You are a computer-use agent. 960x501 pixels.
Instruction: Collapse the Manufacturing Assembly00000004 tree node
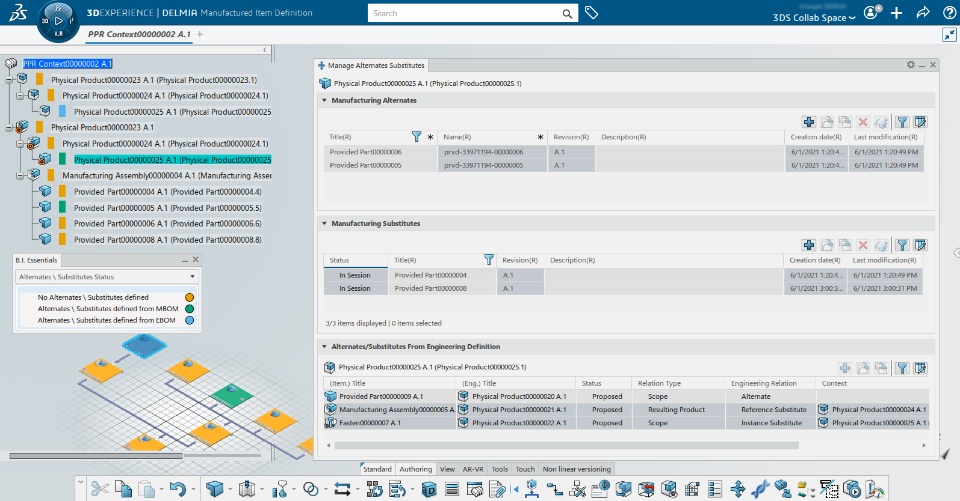tap(20, 175)
